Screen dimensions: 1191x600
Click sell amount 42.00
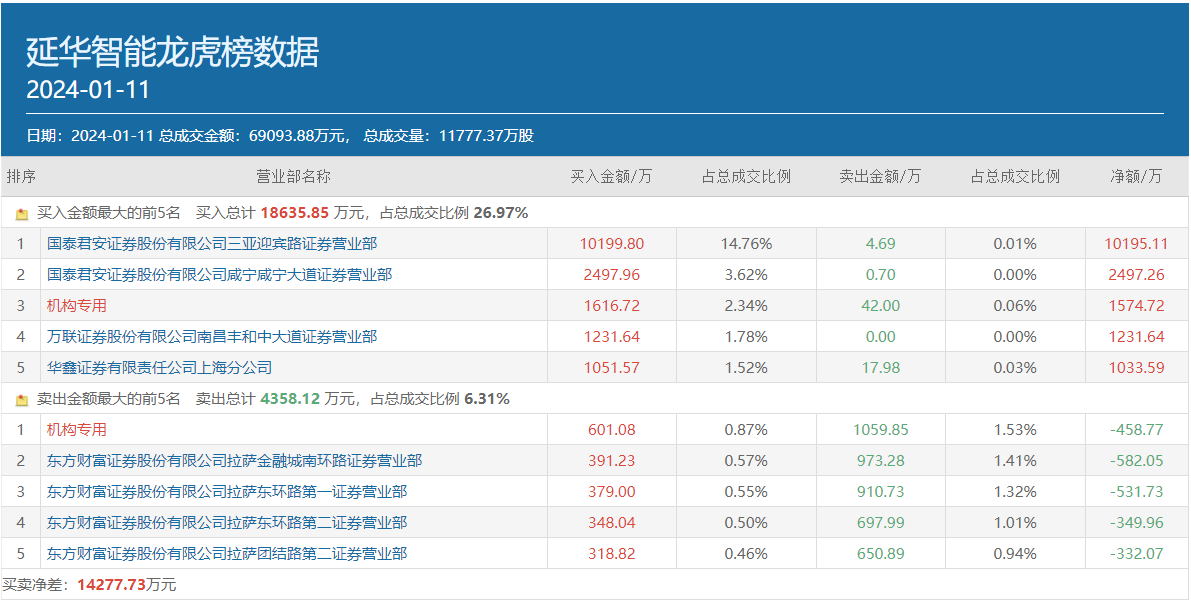tap(880, 306)
